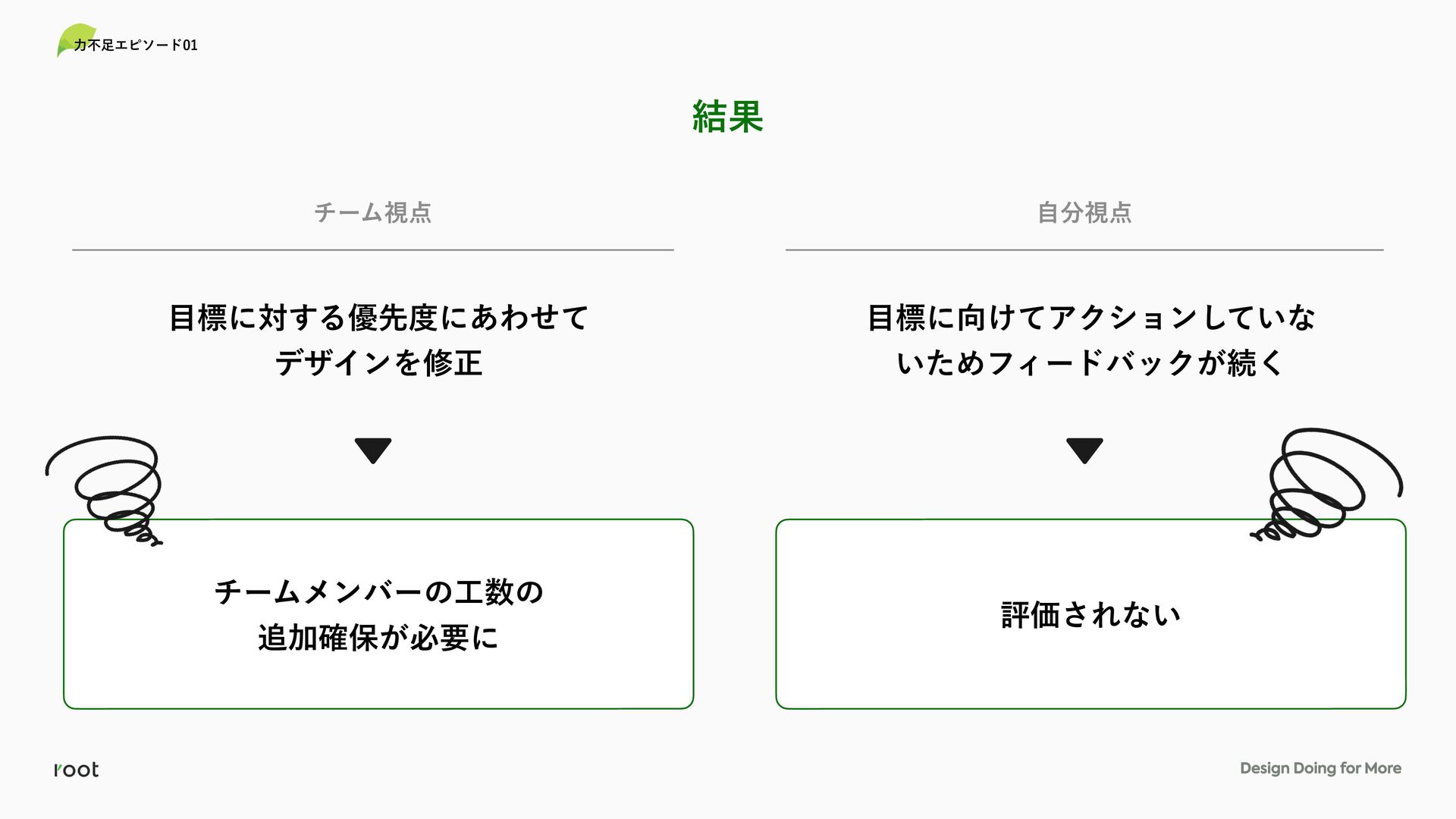Click the デザインを修正 text line

click(x=378, y=363)
